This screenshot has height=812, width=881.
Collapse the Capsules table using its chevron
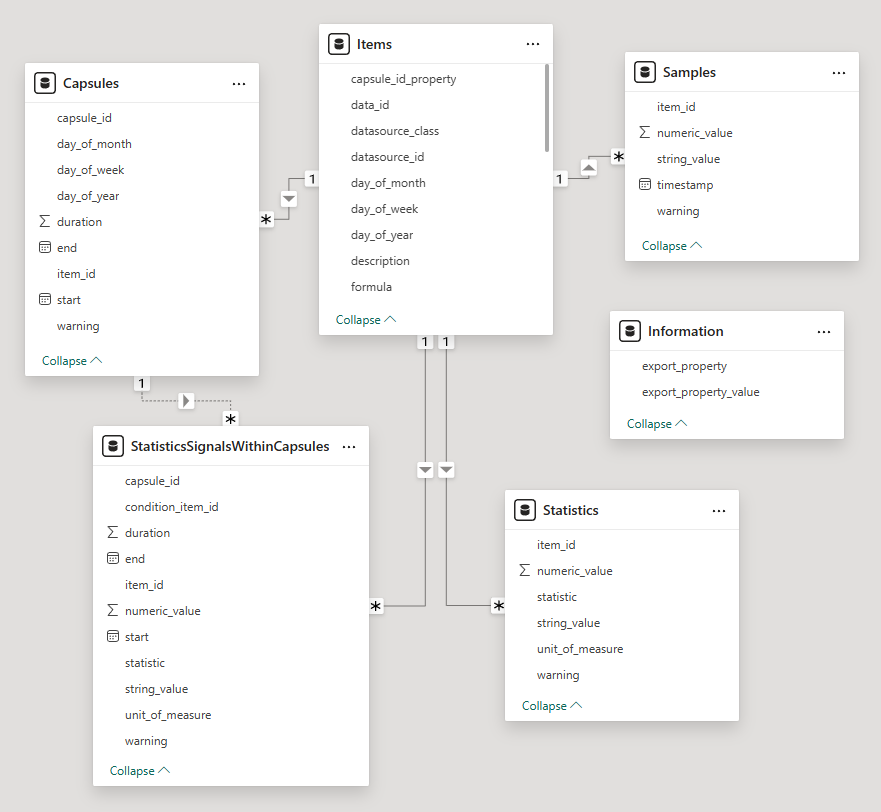click(x=71, y=360)
